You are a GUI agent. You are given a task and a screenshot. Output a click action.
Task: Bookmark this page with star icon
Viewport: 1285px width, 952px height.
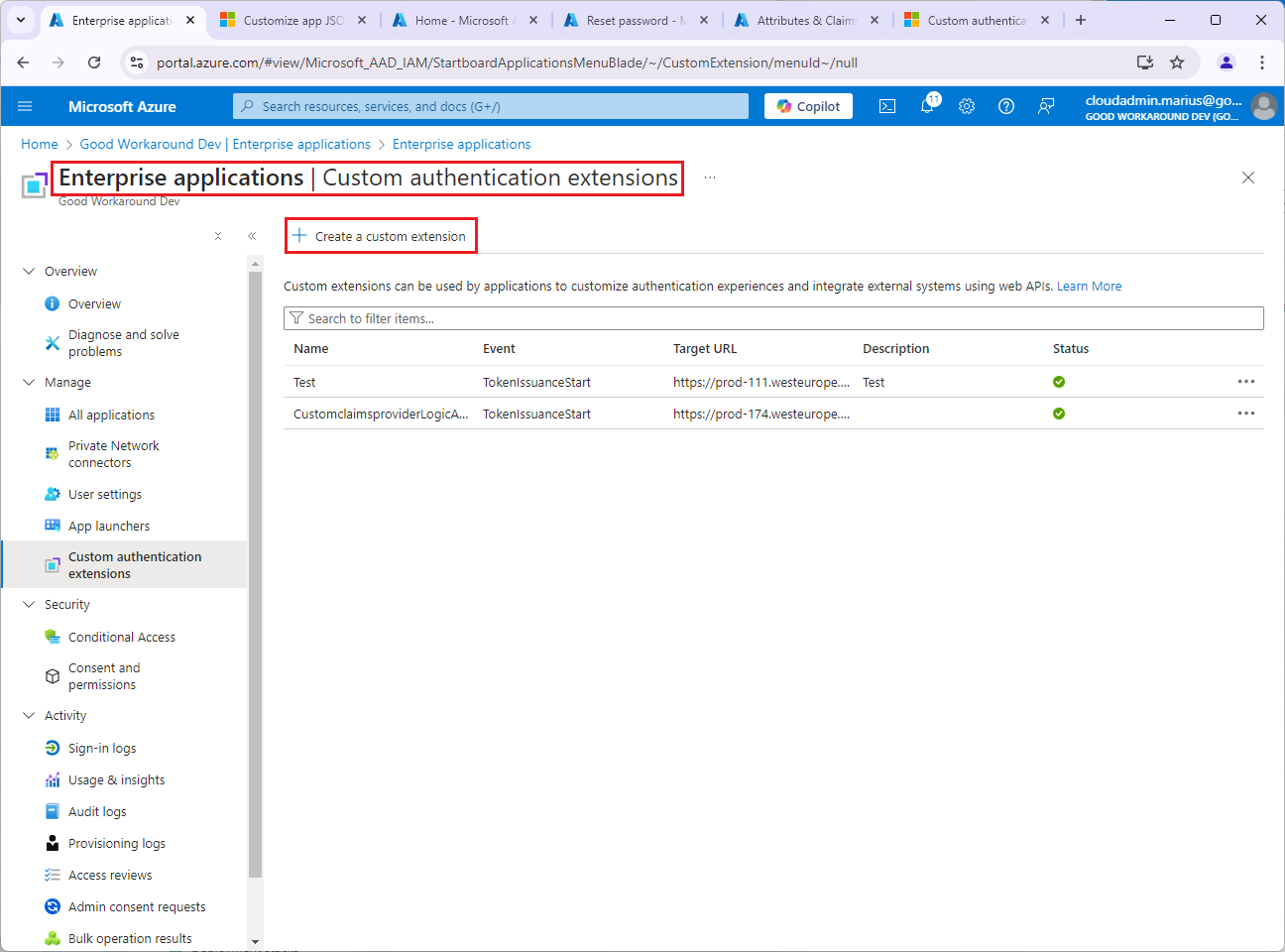1177,62
